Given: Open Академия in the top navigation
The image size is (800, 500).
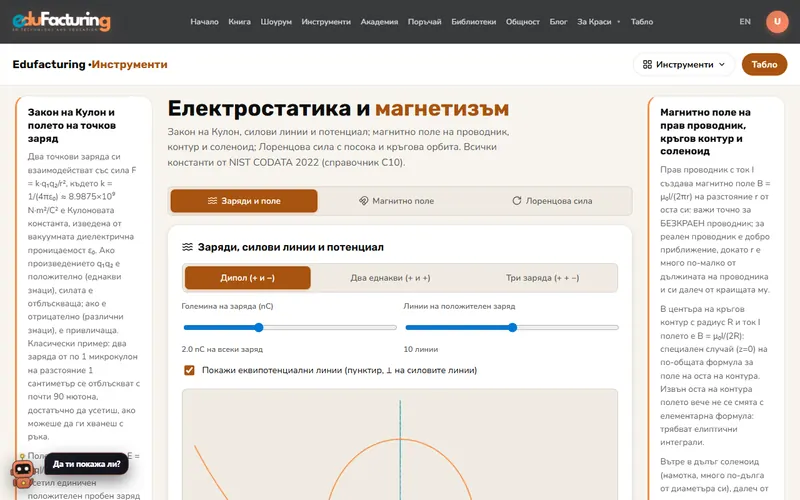Looking at the screenshot, I should [x=379, y=21].
